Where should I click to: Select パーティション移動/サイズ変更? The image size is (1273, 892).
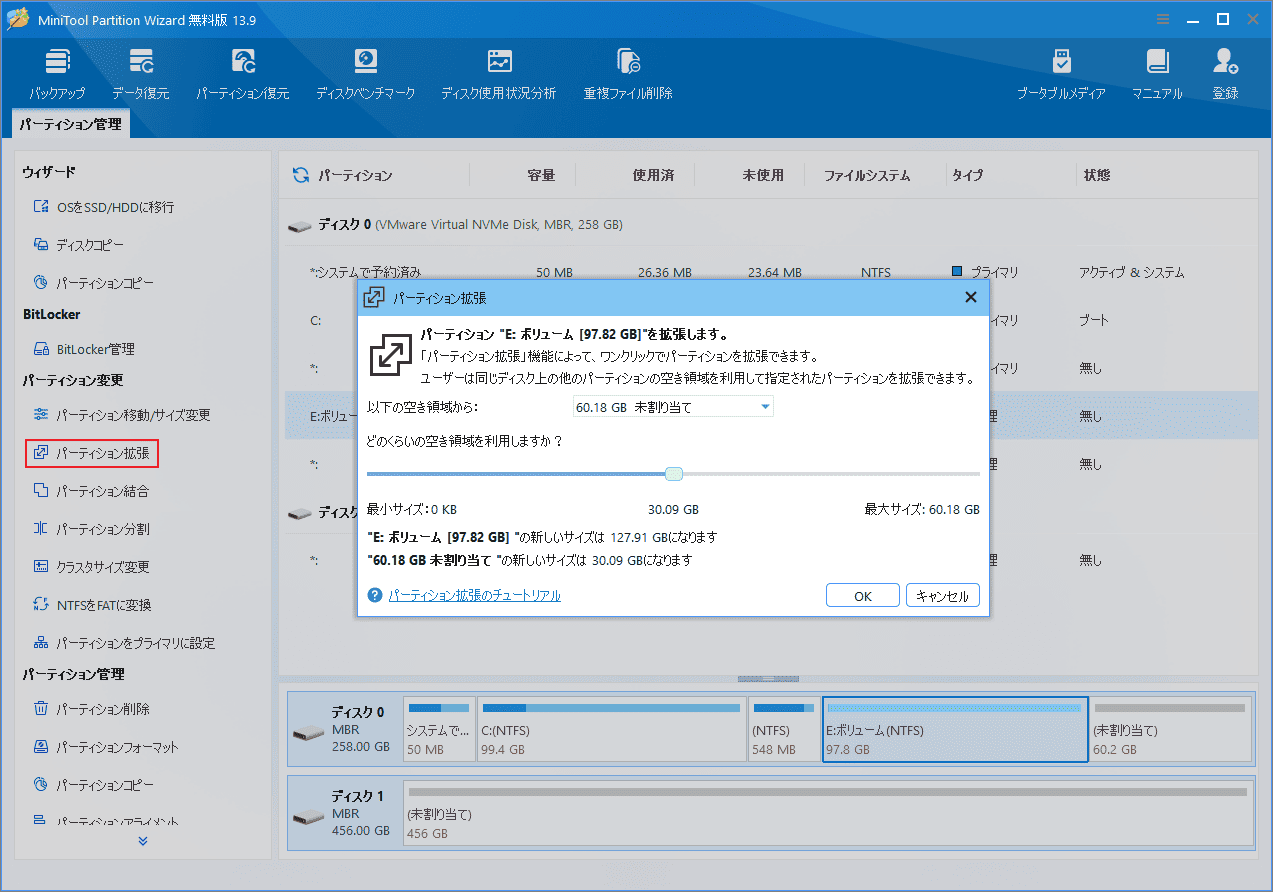click(x=122, y=415)
